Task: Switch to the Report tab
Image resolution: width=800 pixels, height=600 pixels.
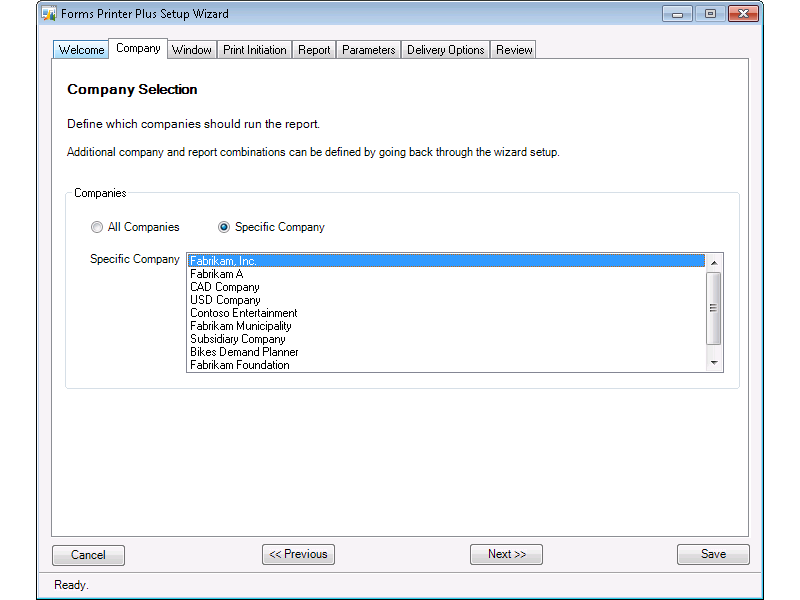Action: (314, 50)
